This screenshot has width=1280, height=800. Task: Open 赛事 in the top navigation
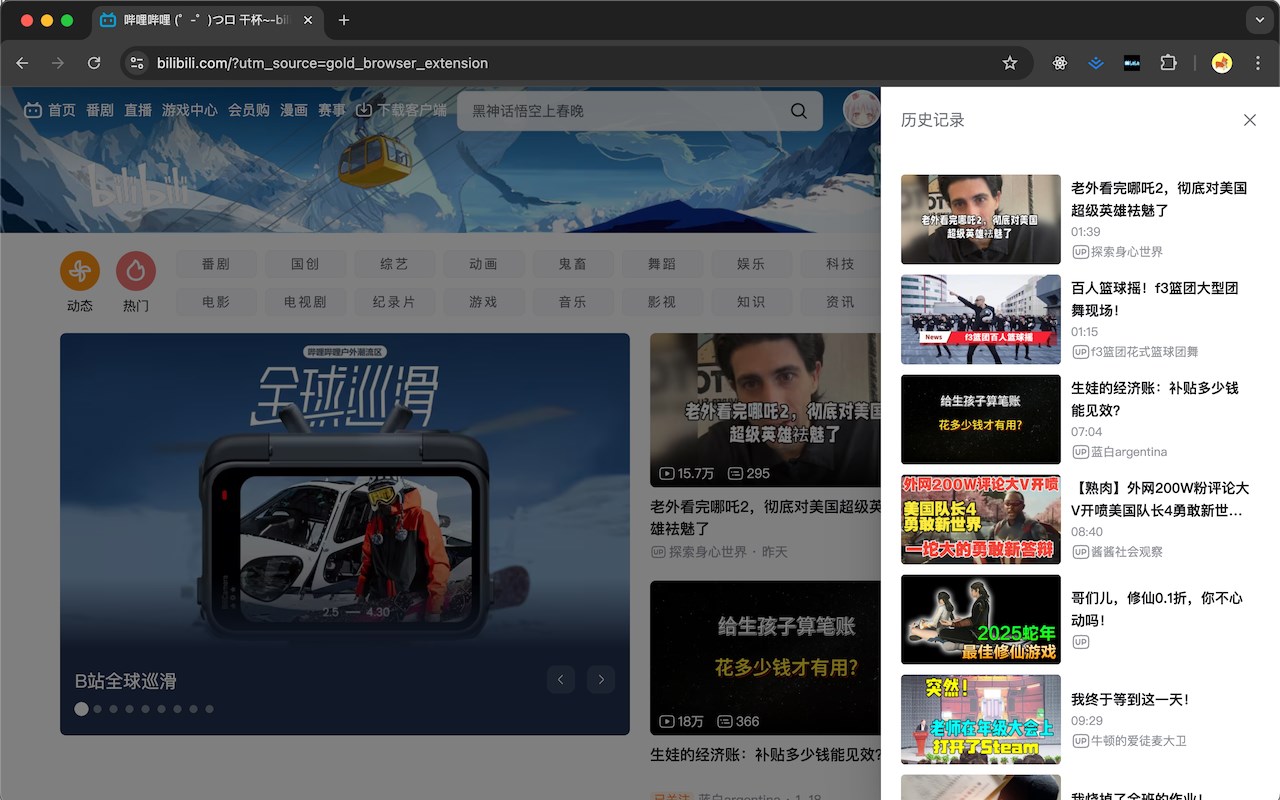[332, 110]
